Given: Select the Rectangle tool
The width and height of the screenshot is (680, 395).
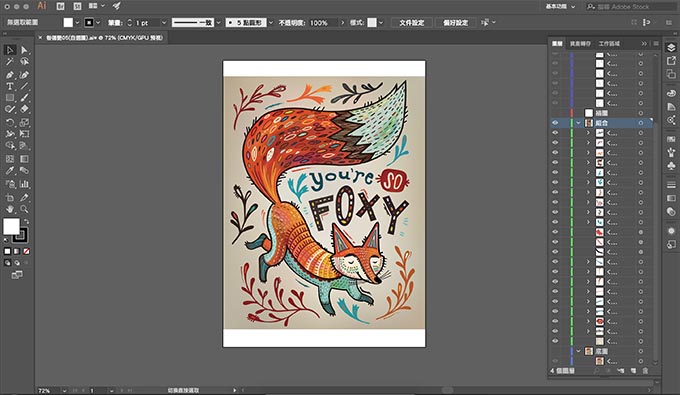Looking at the screenshot, I should pos(10,98).
